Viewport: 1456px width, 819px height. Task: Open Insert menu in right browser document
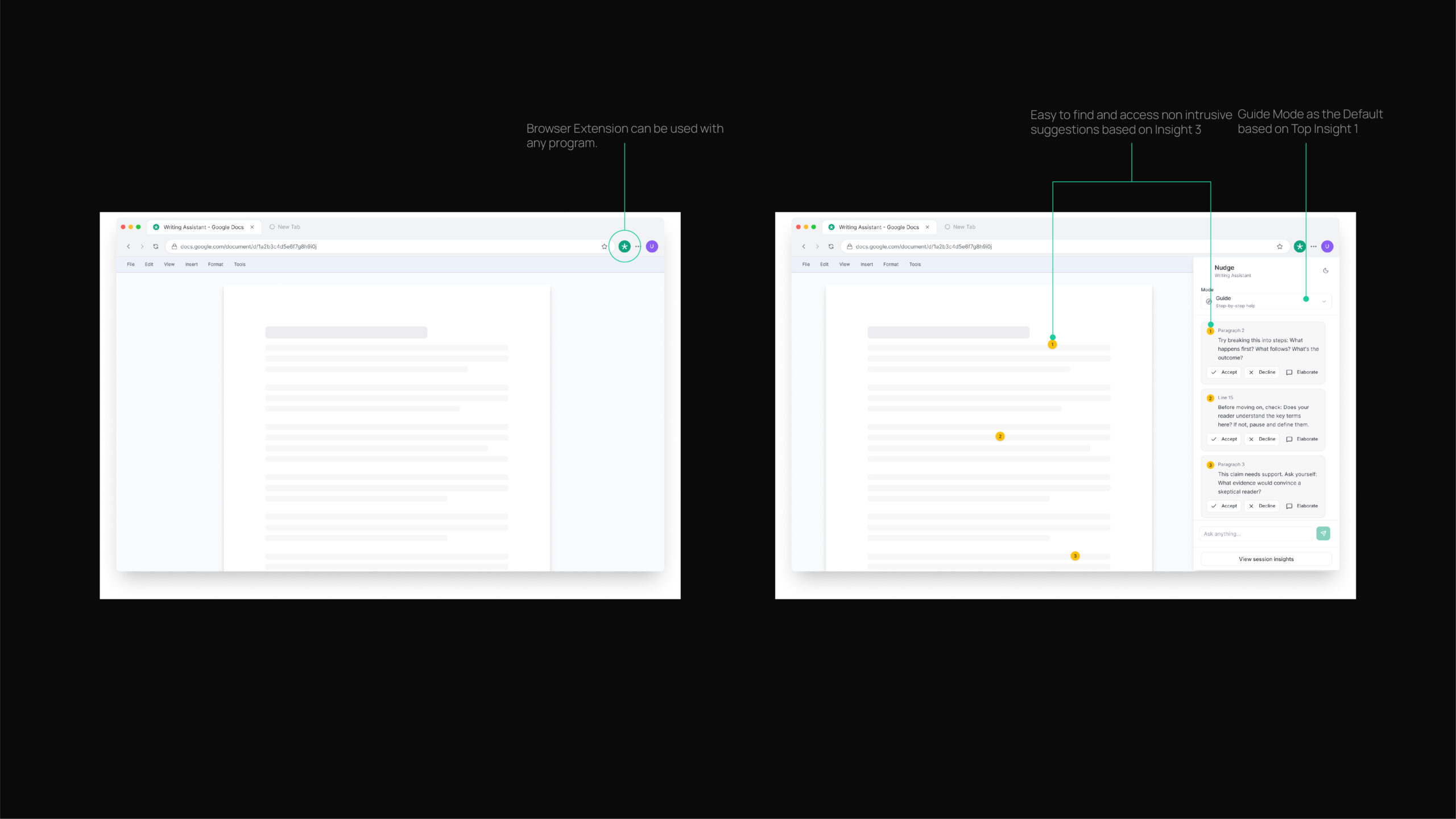866,264
